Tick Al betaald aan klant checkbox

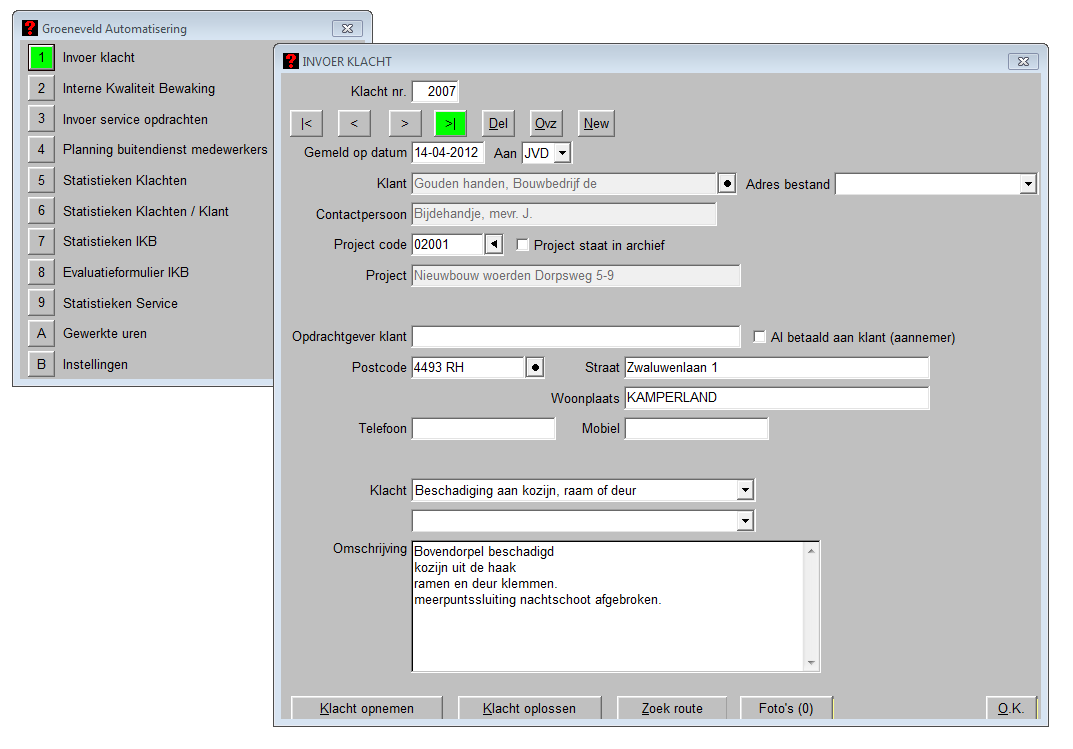tap(760, 337)
